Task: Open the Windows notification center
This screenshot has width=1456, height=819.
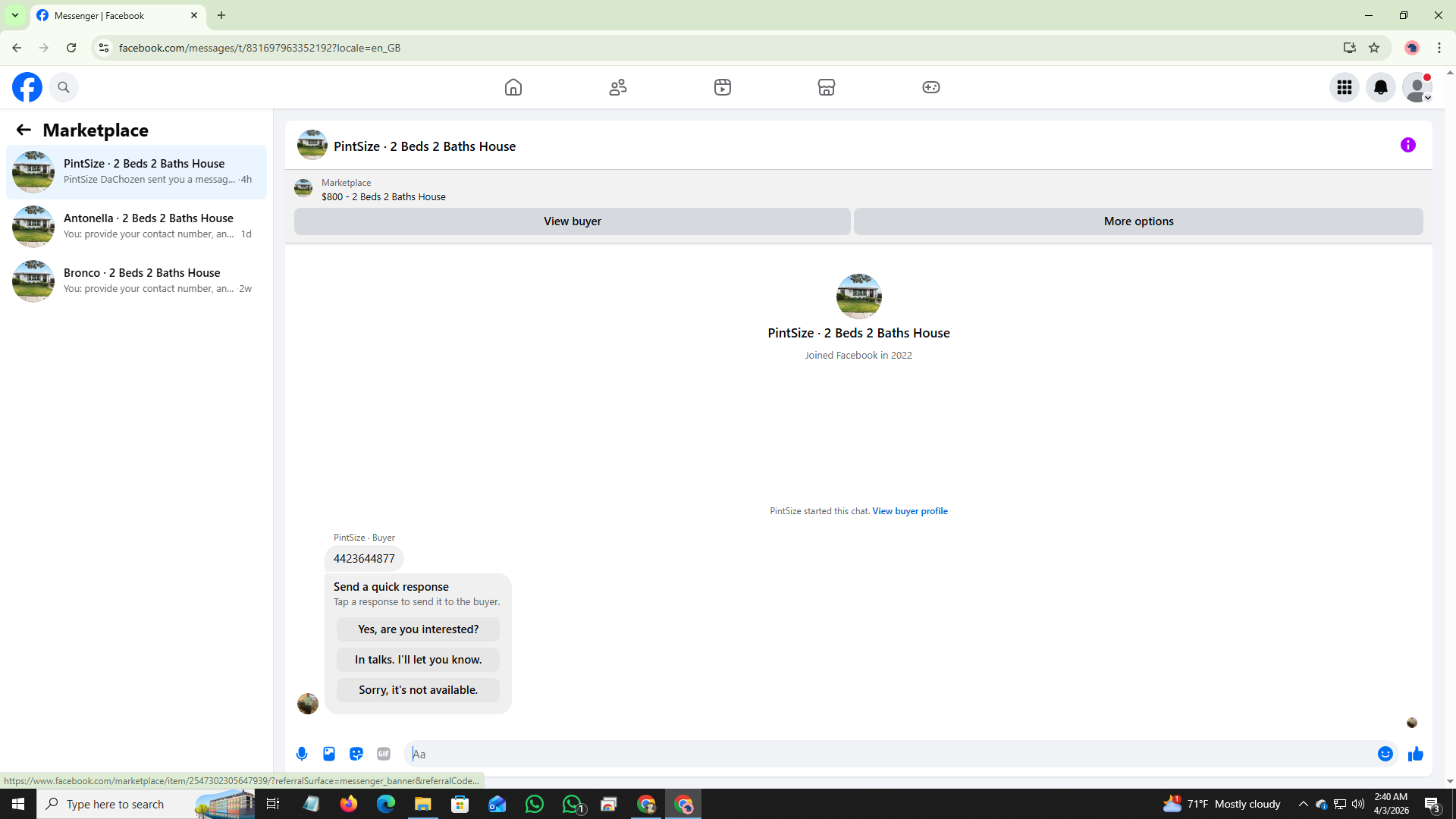Action: point(1432,804)
